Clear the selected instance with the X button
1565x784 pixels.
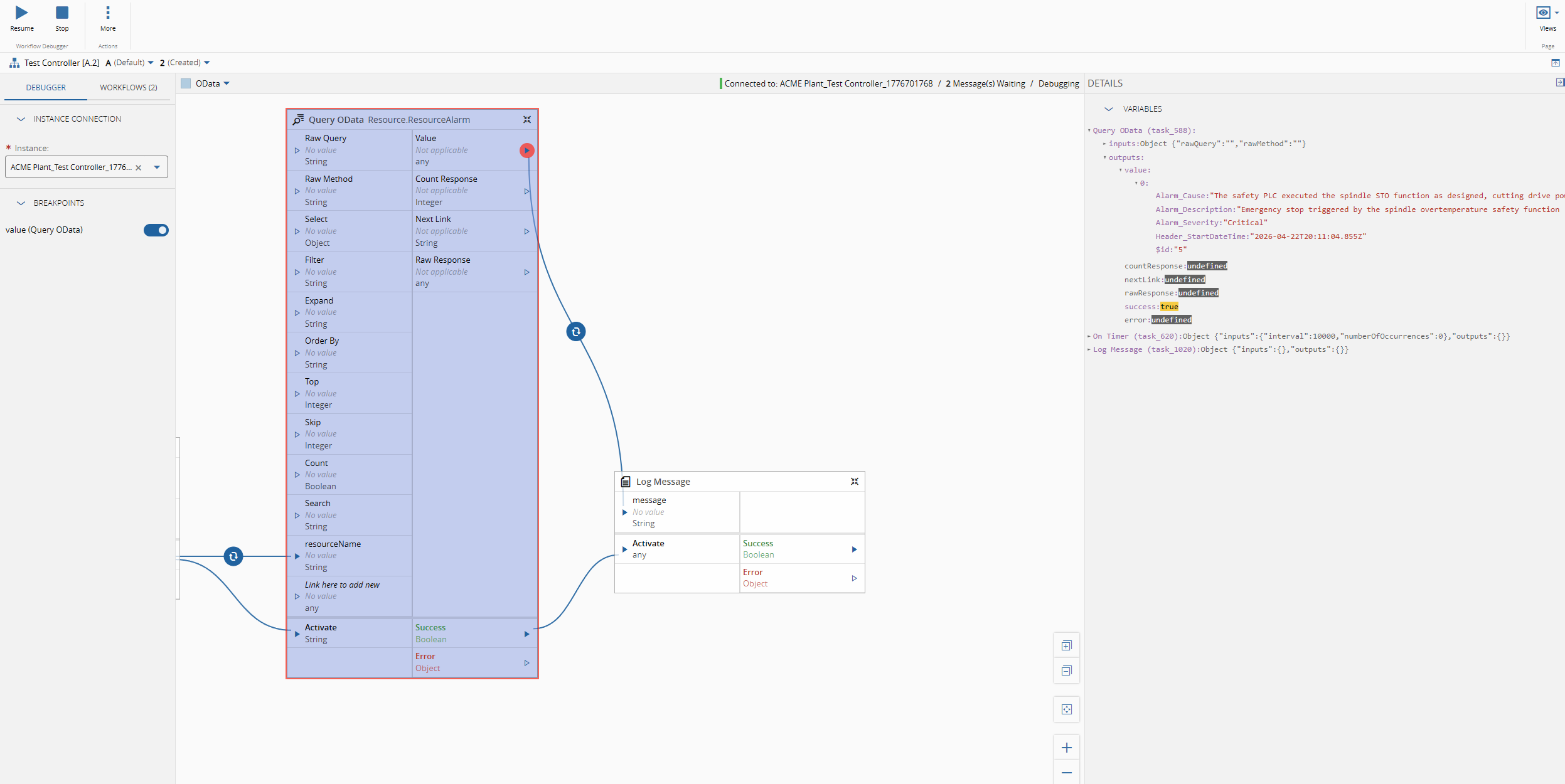[x=139, y=167]
